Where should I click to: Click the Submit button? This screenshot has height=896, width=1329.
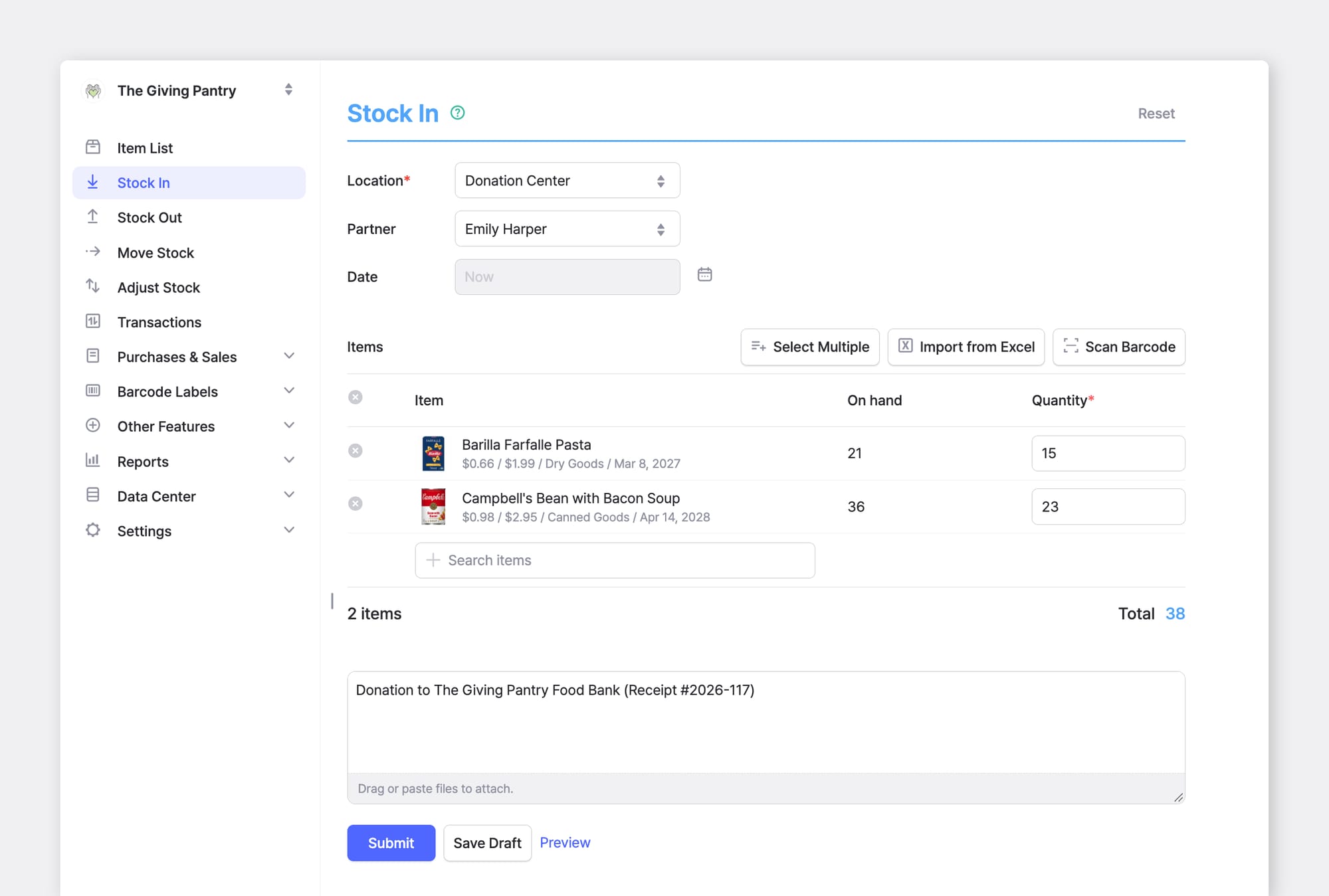(x=391, y=843)
